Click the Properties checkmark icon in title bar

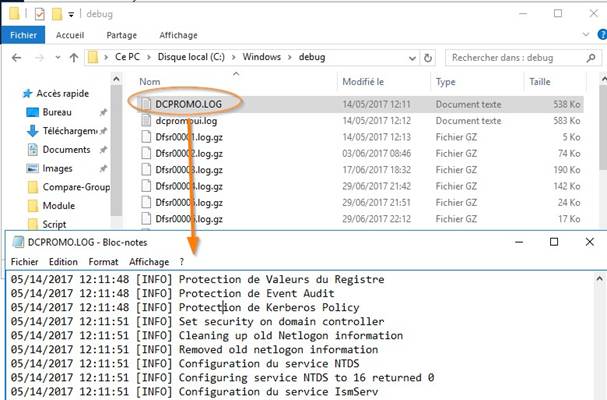point(39,14)
